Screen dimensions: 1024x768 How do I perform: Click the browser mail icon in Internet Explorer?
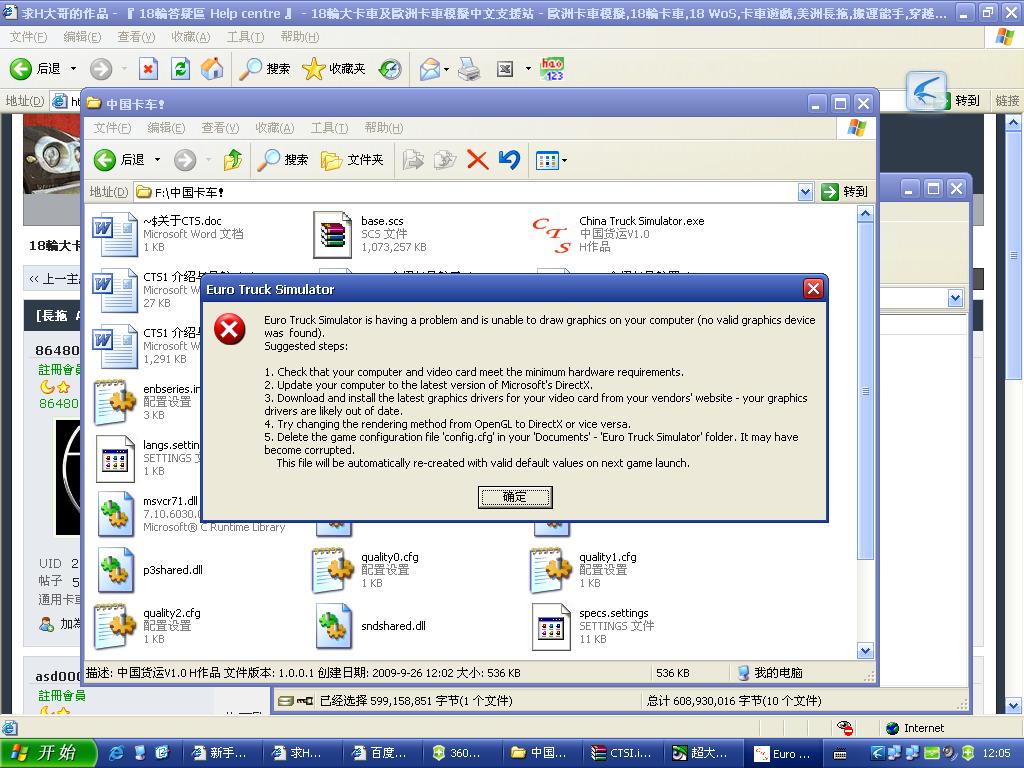430,69
